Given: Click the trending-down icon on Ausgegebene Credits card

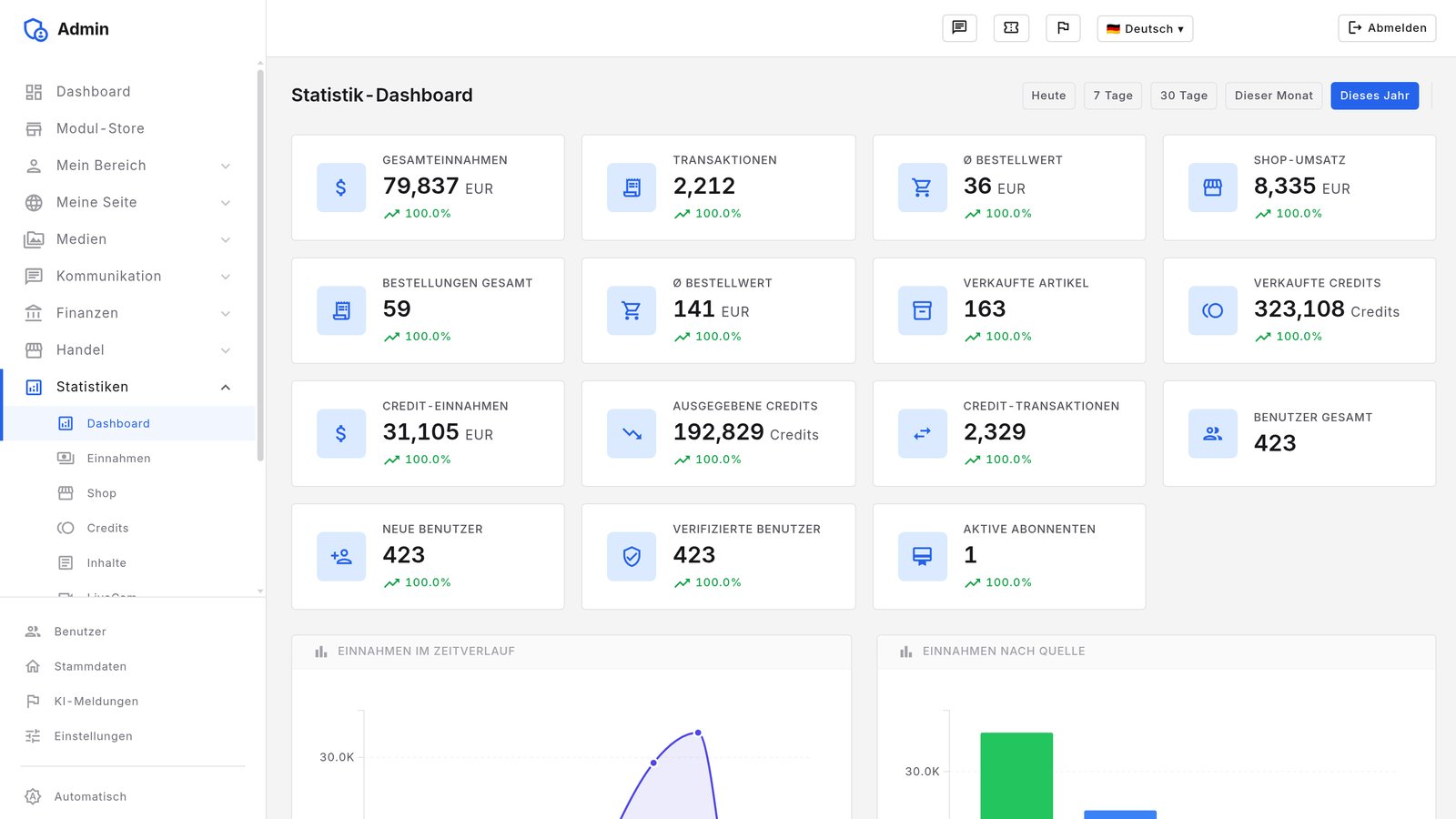Looking at the screenshot, I should pos(632,433).
